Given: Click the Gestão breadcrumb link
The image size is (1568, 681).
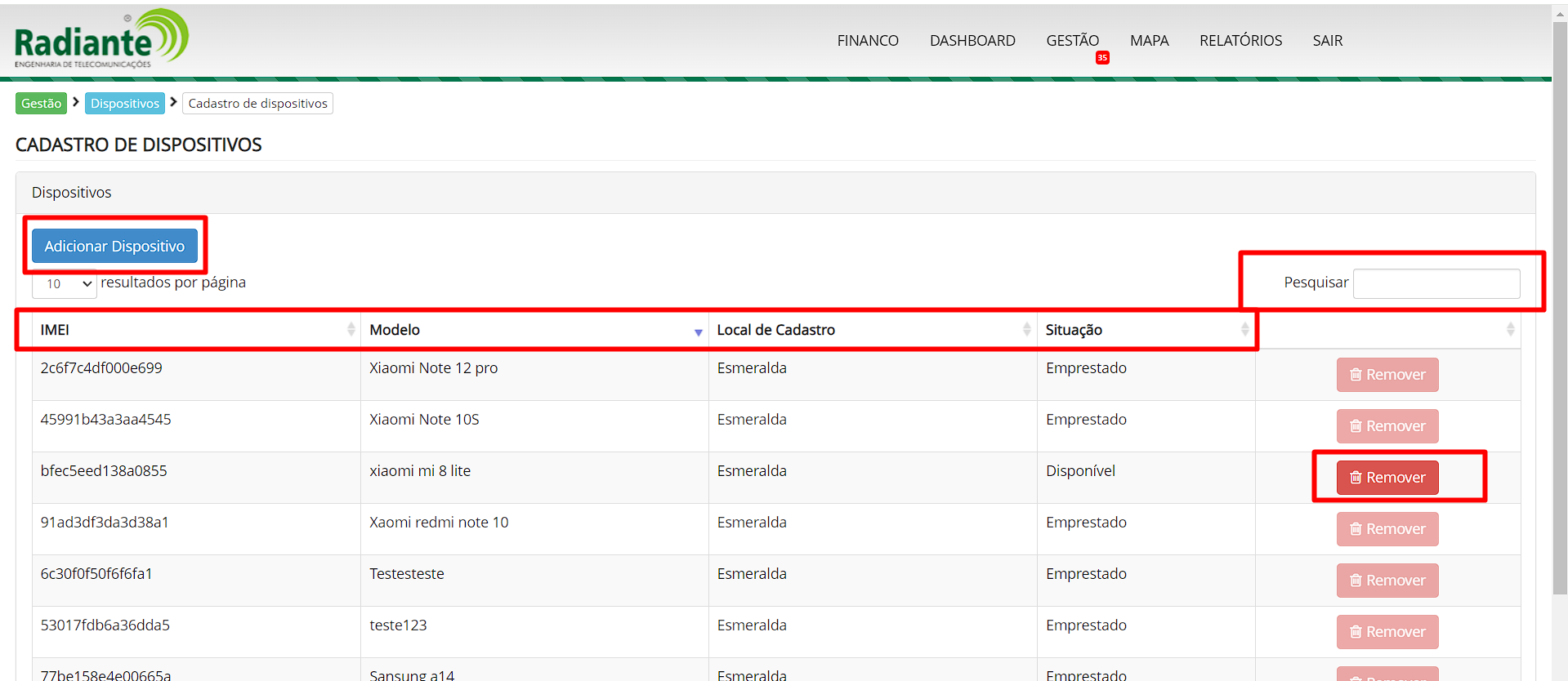Looking at the screenshot, I should 41,104.
